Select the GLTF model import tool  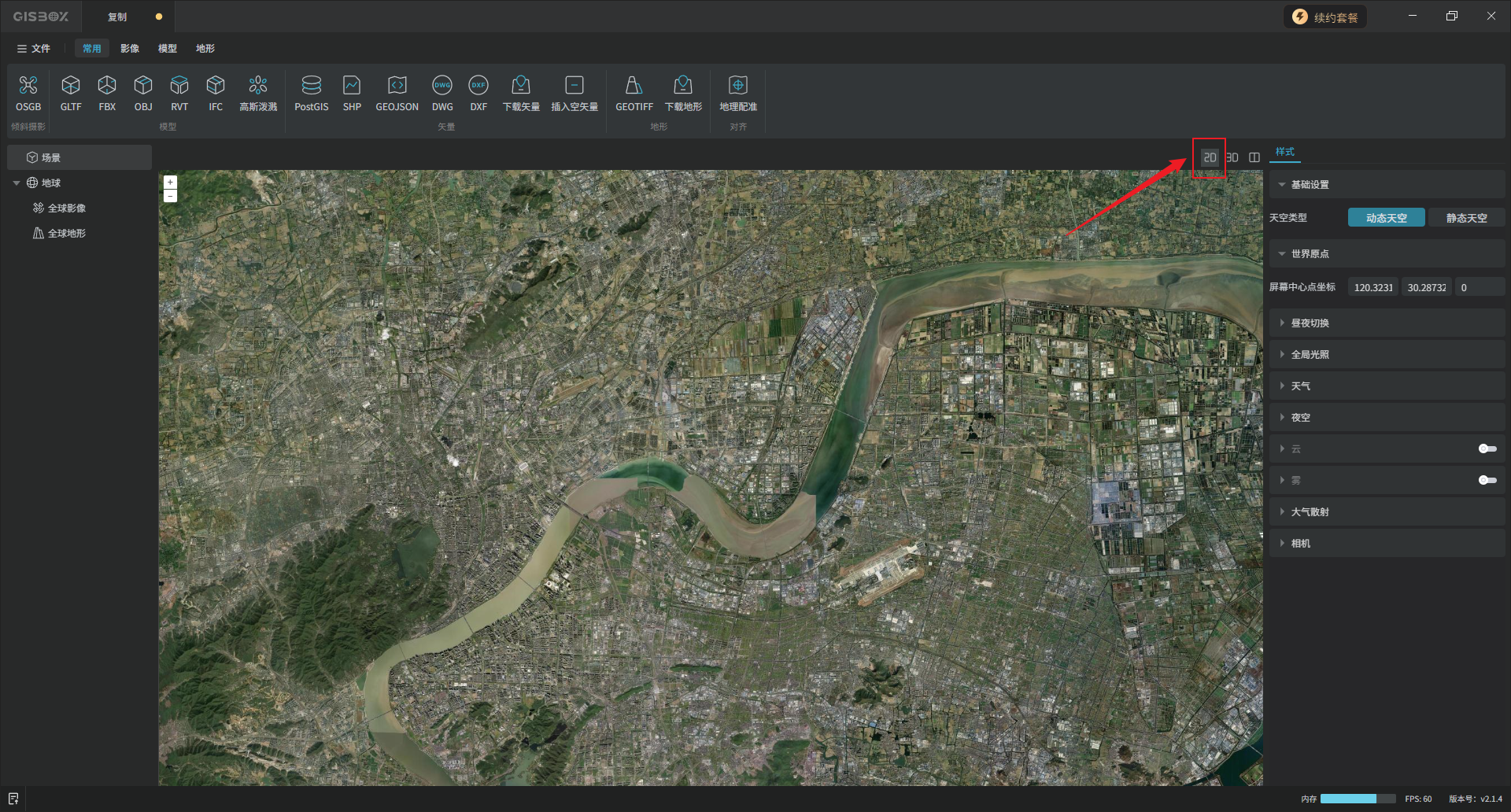(x=71, y=86)
